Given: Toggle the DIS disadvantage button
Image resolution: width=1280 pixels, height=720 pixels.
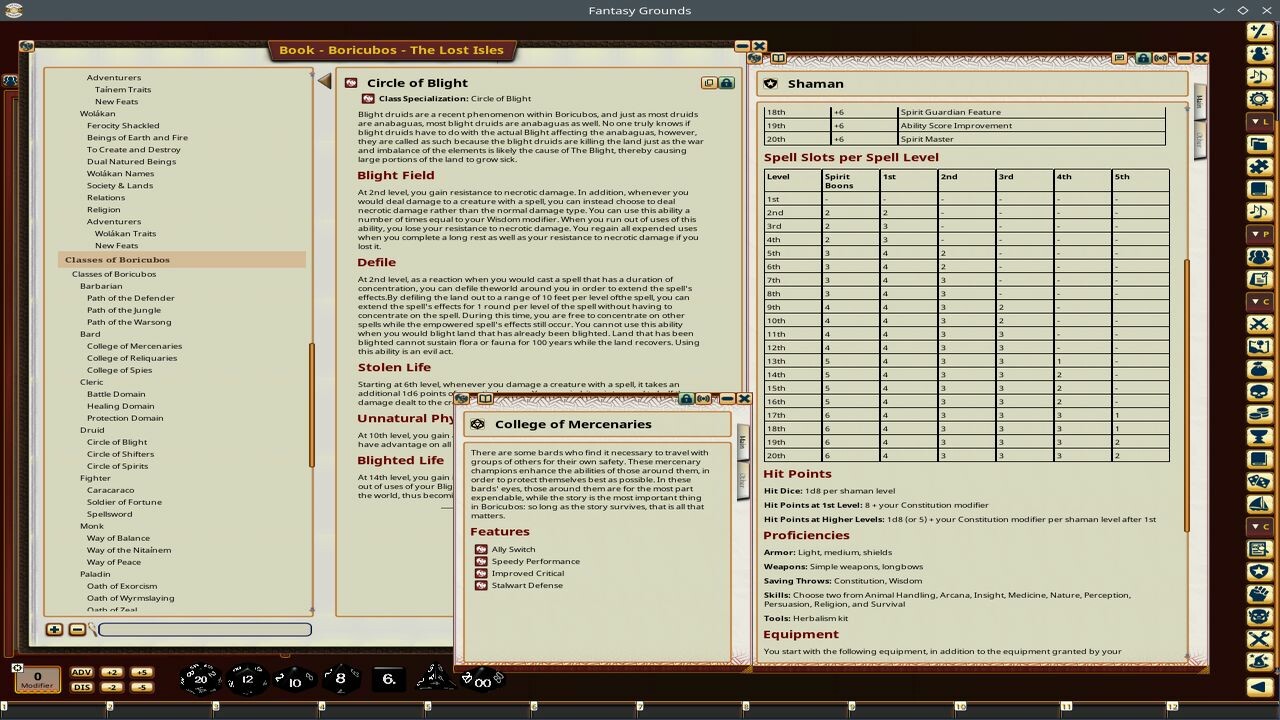Looking at the screenshot, I should [x=81, y=687].
